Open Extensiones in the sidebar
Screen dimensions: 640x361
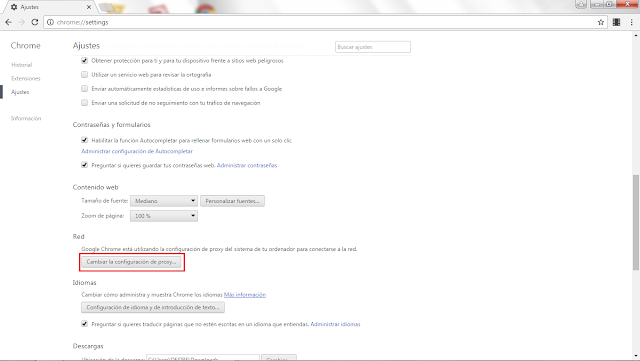[26, 78]
